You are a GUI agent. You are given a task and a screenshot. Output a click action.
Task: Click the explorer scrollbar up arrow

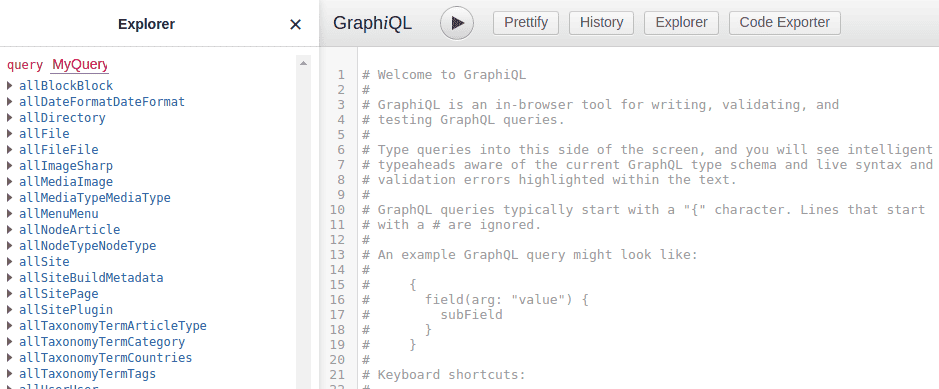(304, 63)
